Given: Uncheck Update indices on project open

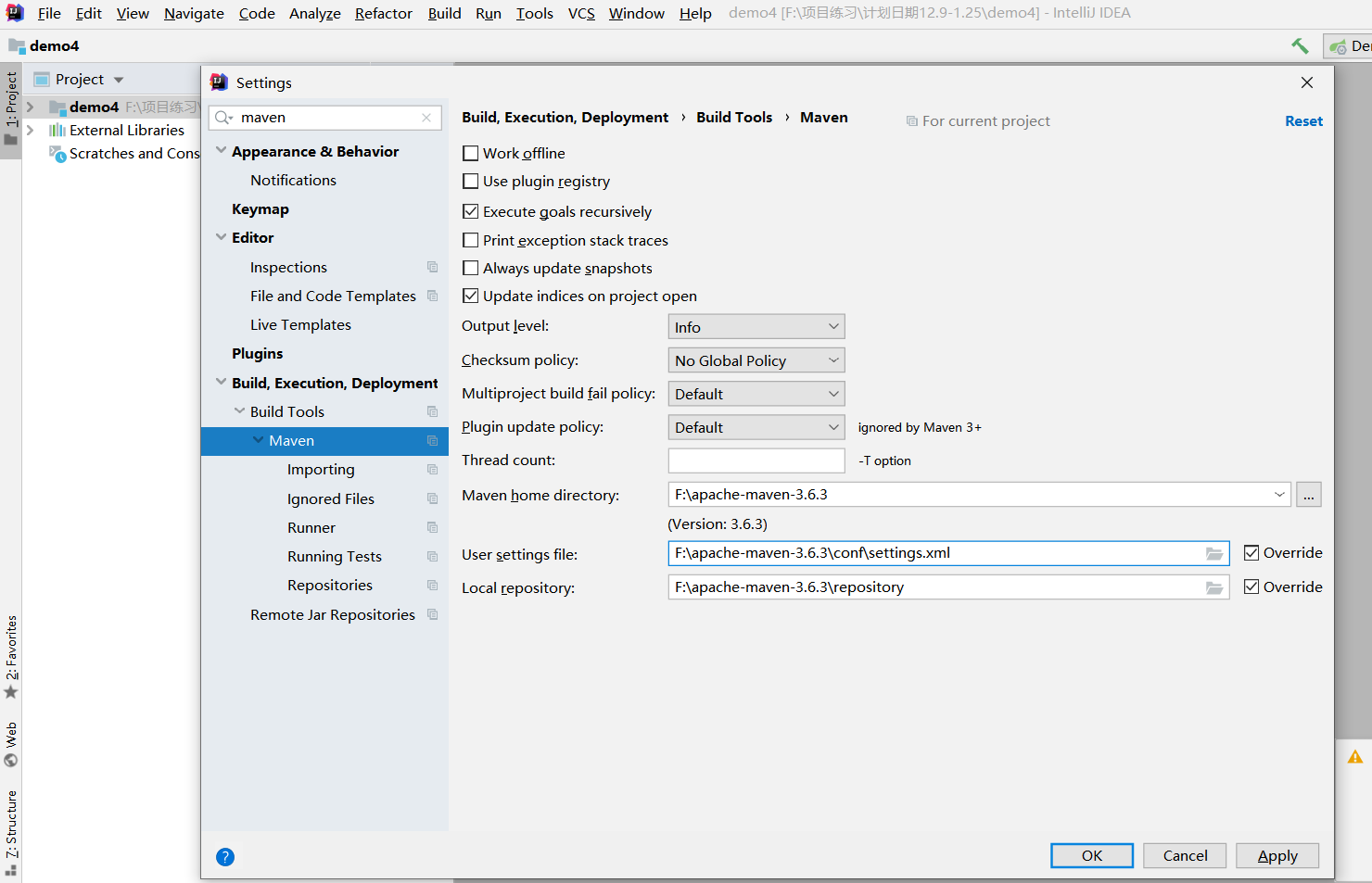Looking at the screenshot, I should pos(471,296).
